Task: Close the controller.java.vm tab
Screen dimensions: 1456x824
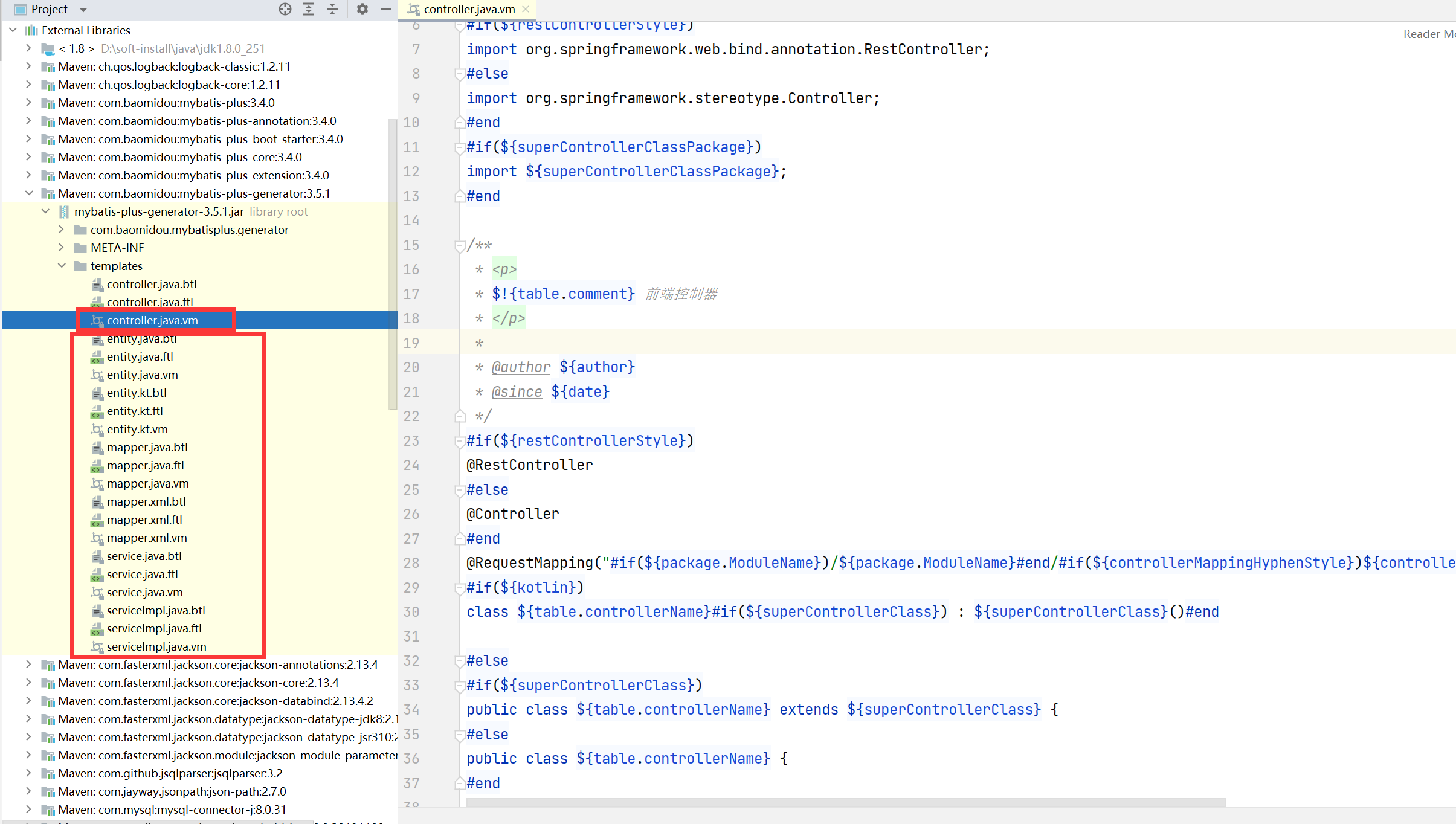Action: 526,9
